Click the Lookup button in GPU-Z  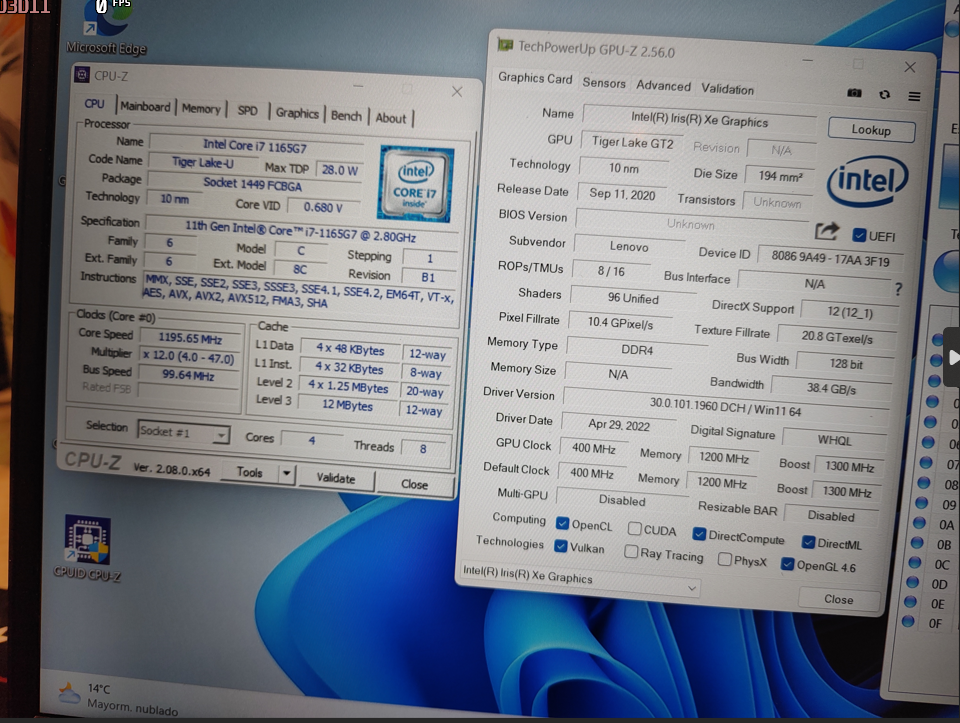(871, 130)
